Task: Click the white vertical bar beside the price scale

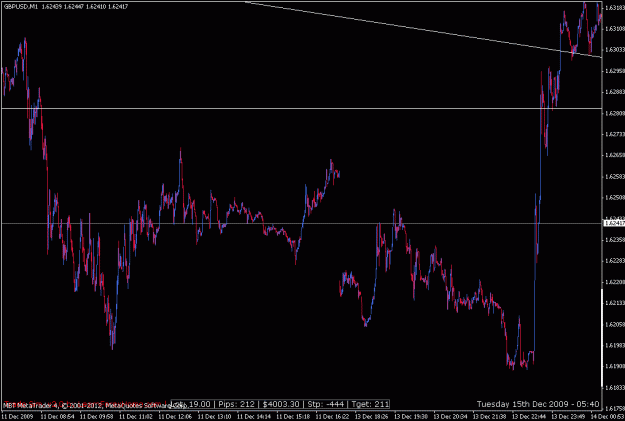Action: pyautogui.click(x=602, y=338)
